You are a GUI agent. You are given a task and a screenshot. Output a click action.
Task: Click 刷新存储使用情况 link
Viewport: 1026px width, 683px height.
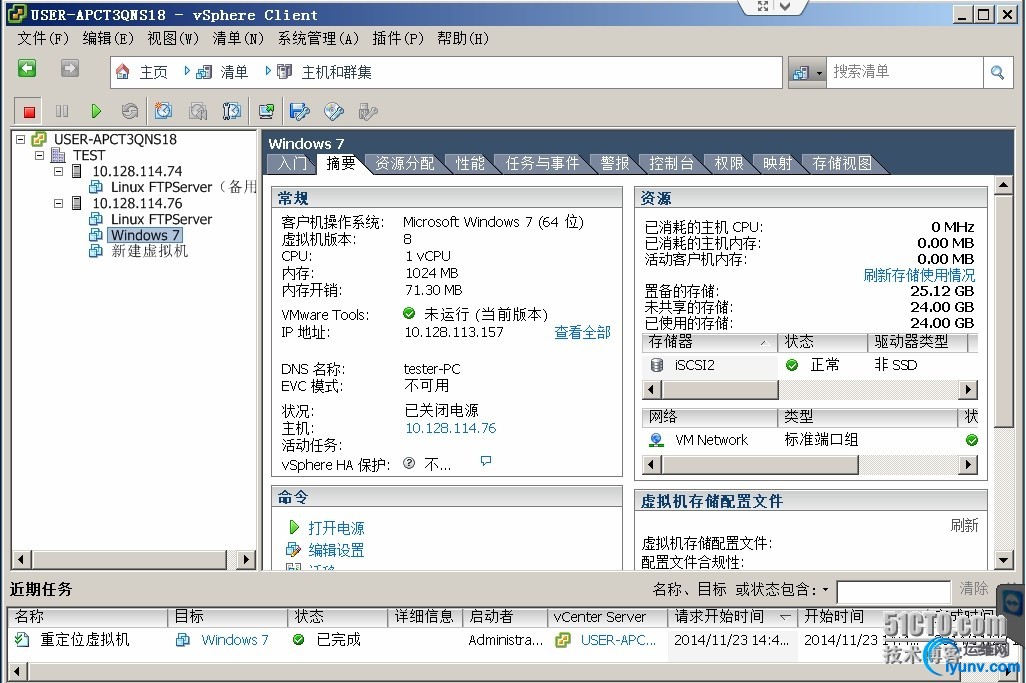point(919,275)
